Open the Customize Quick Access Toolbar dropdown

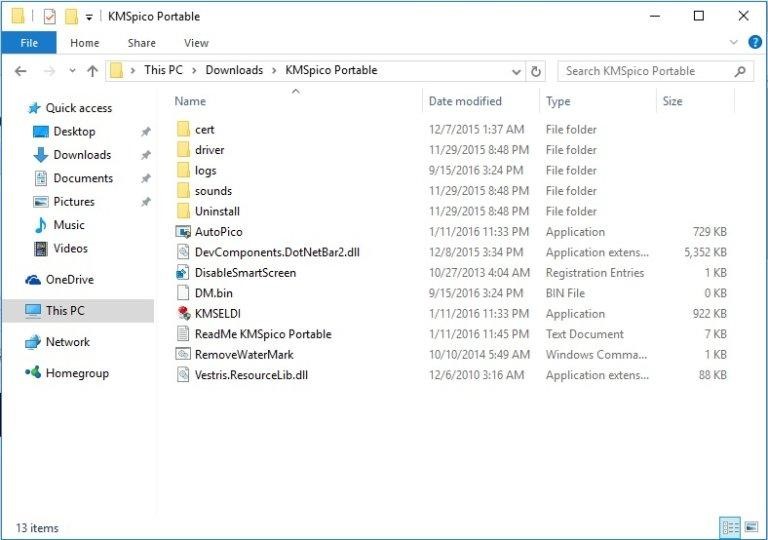[89, 17]
